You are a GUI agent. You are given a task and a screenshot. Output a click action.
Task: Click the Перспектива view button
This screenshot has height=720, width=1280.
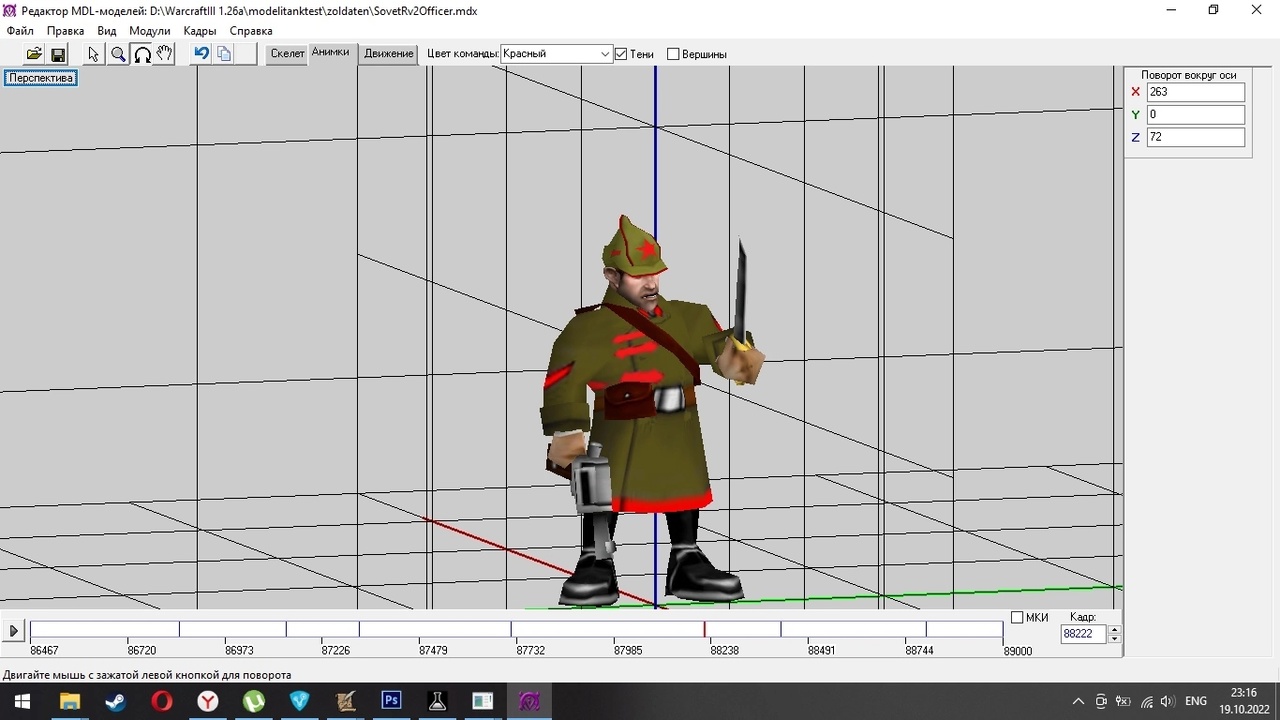point(41,78)
